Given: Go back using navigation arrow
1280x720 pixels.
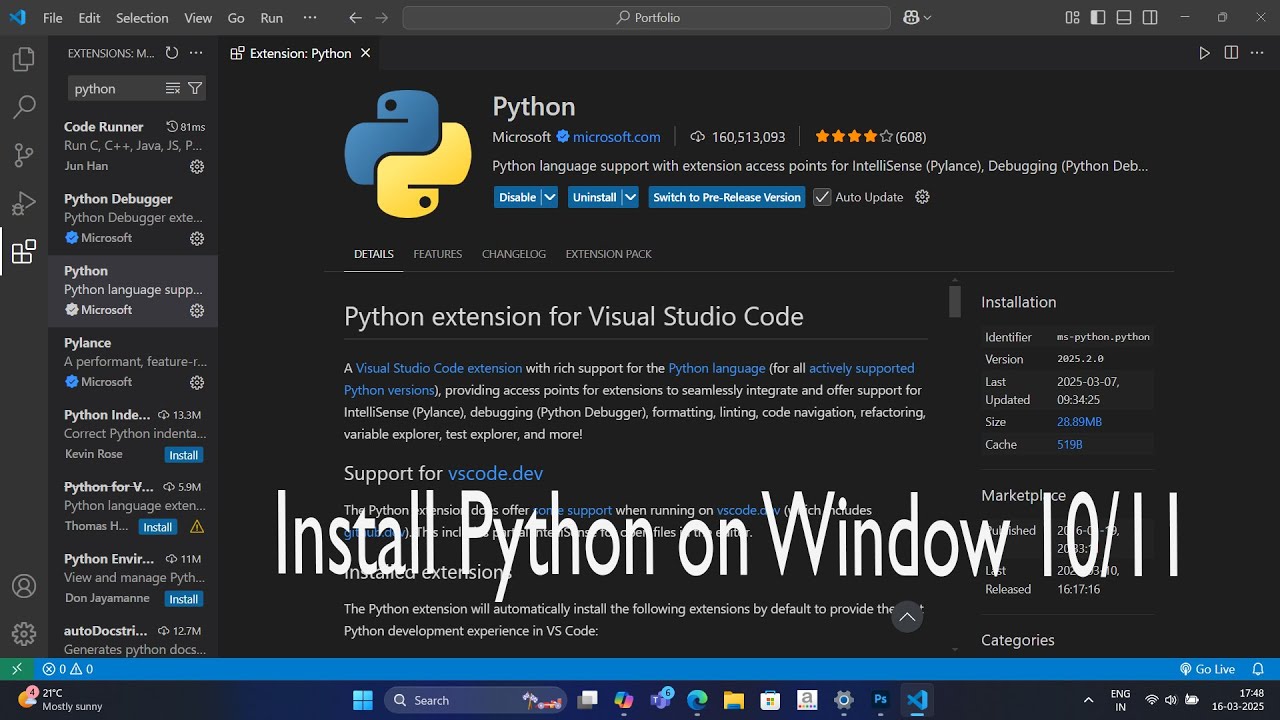Looking at the screenshot, I should click(355, 18).
